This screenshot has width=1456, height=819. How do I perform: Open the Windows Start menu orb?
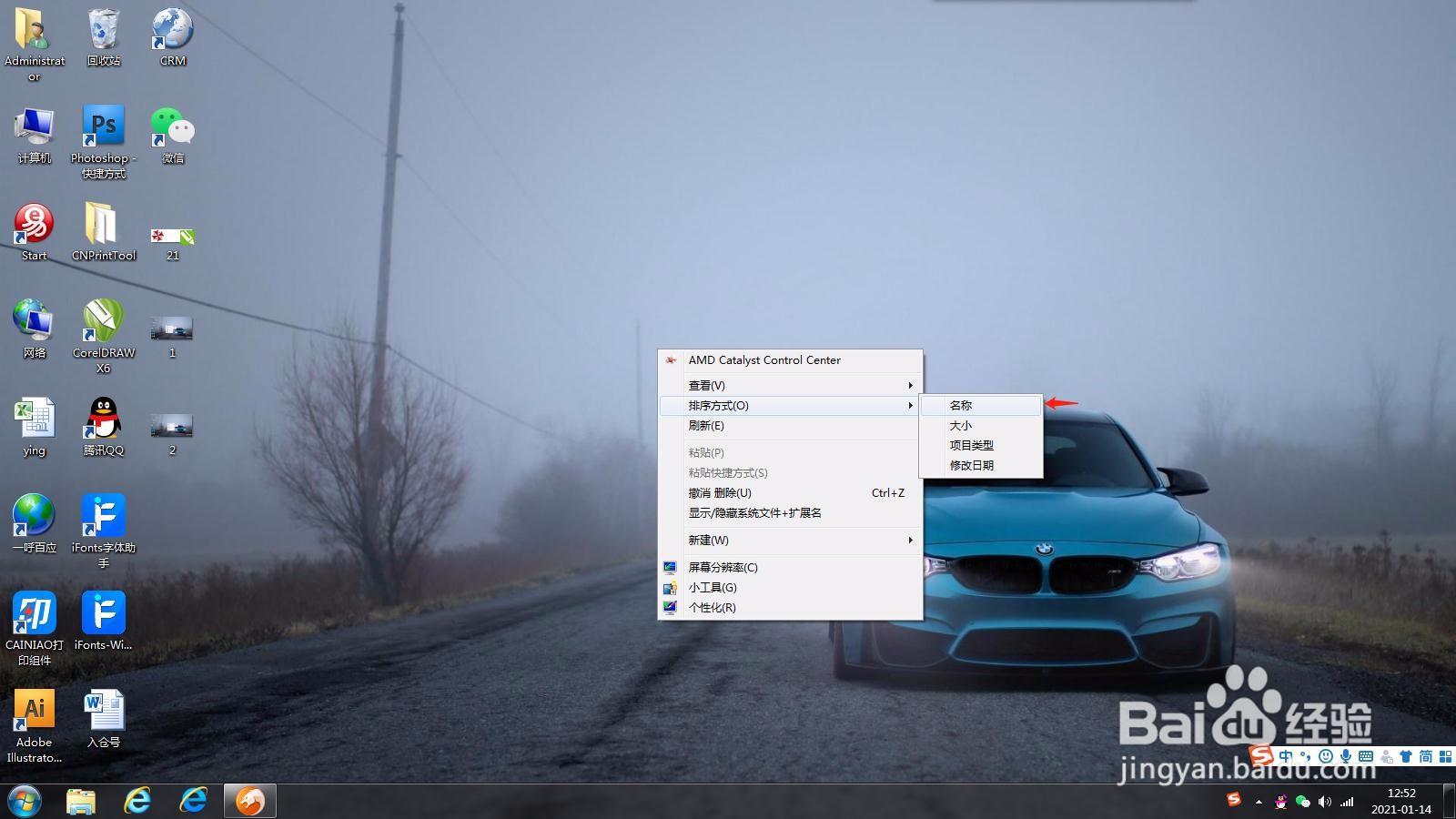pyautogui.click(x=25, y=801)
